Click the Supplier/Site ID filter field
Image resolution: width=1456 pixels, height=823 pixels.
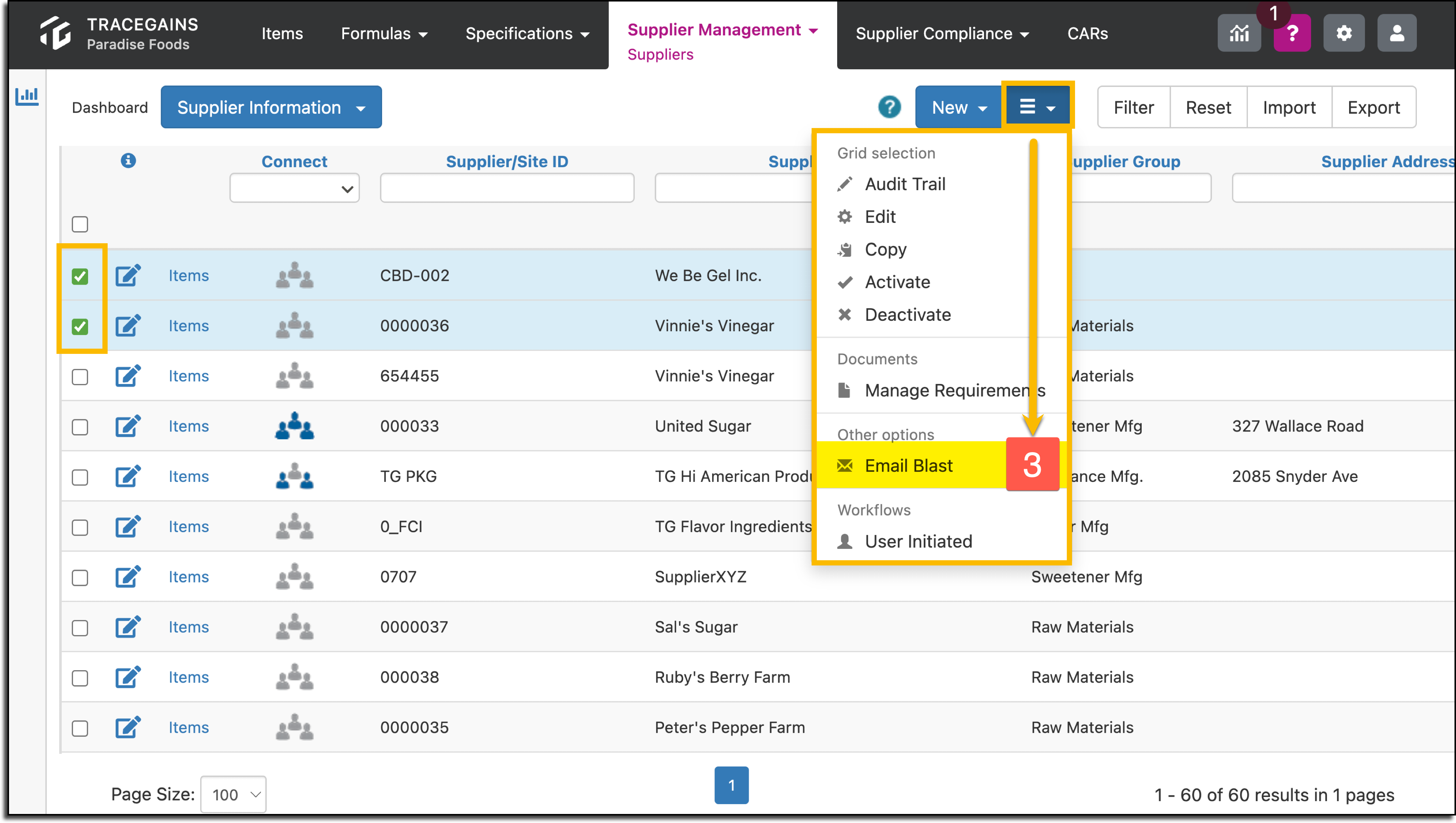(507, 188)
